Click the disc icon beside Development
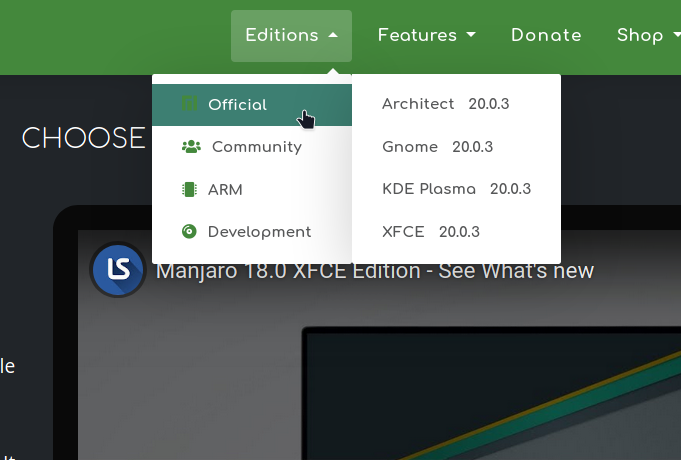Image resolution: width=681 pixels, height=460 pixels. [x=189, y=232]
